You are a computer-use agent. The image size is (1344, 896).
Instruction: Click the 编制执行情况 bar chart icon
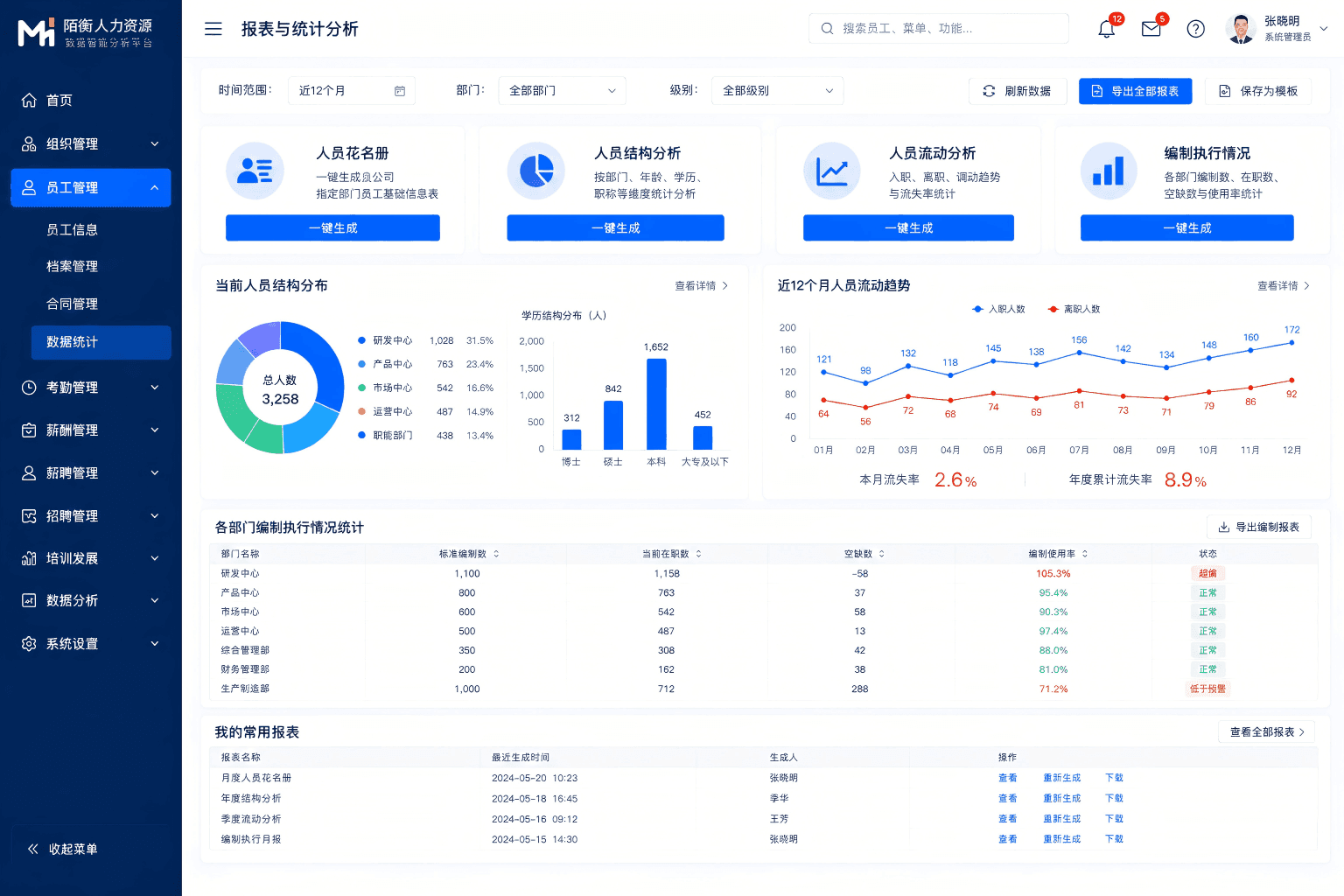1109,171
